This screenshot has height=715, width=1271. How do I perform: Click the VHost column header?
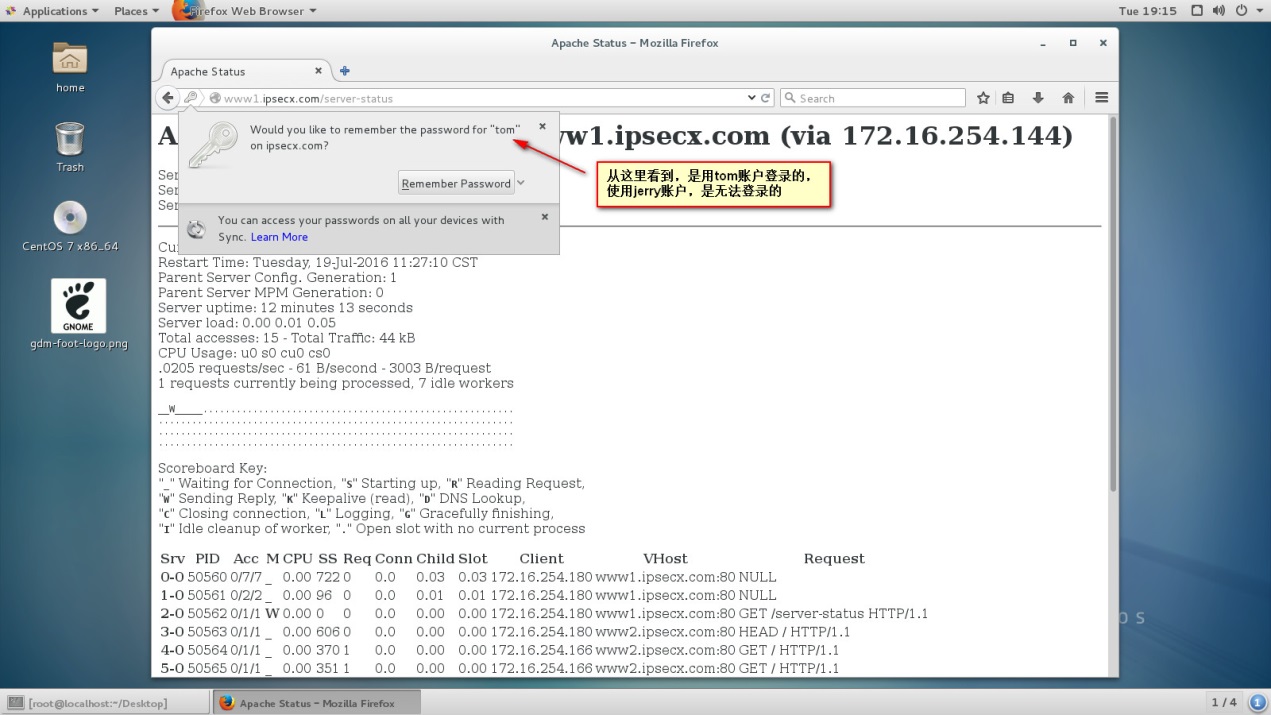click(665, 559)
